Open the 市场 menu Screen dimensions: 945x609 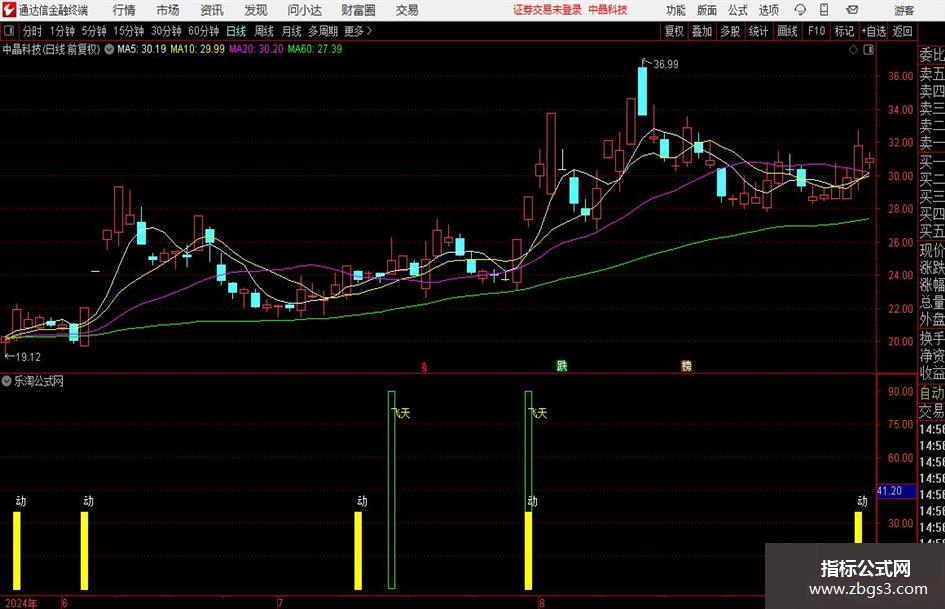pyautogui.click(x=168, y=10)
